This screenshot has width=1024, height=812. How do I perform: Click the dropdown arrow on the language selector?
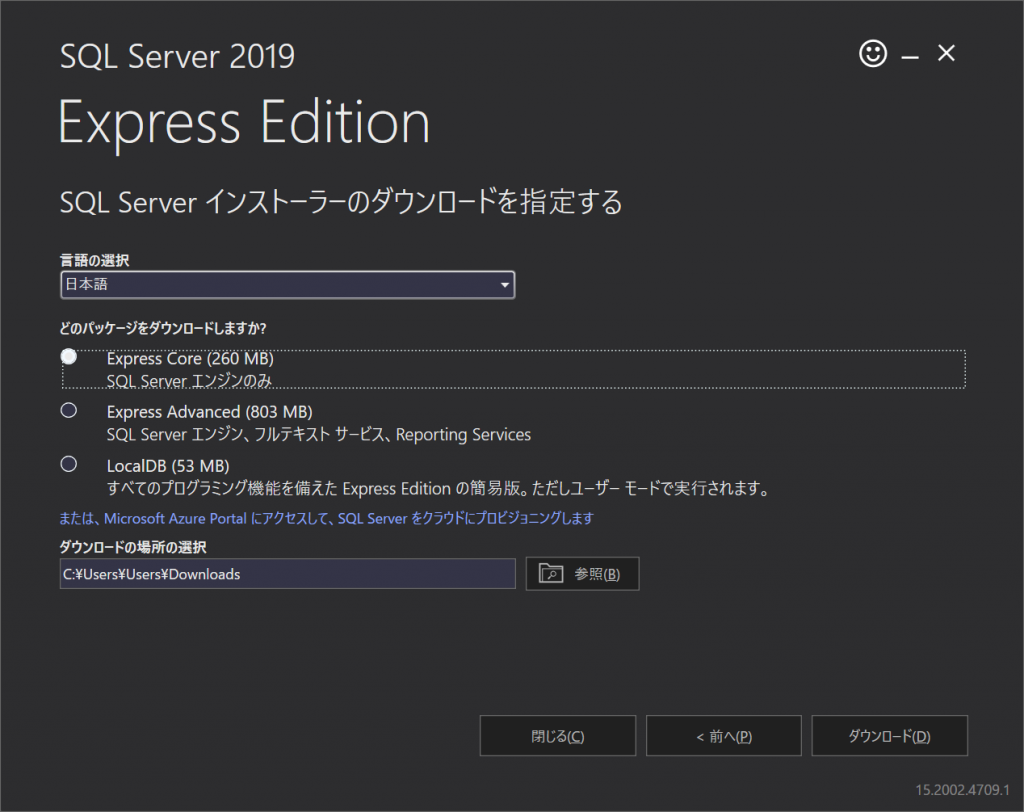pyautogui.click(x=503, y=285)
